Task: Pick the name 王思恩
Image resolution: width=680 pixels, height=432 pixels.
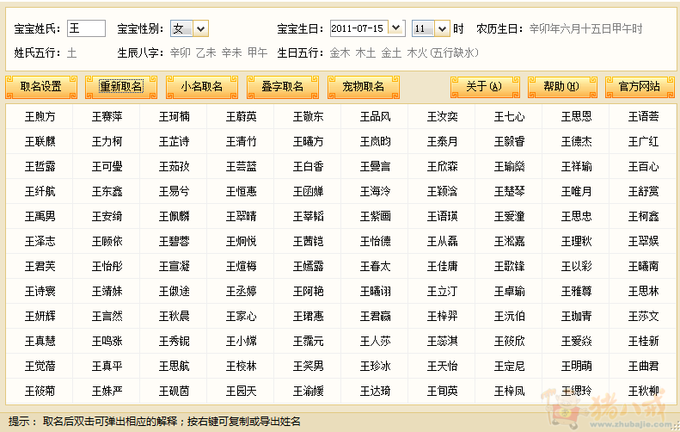Action: coord(576,117)
